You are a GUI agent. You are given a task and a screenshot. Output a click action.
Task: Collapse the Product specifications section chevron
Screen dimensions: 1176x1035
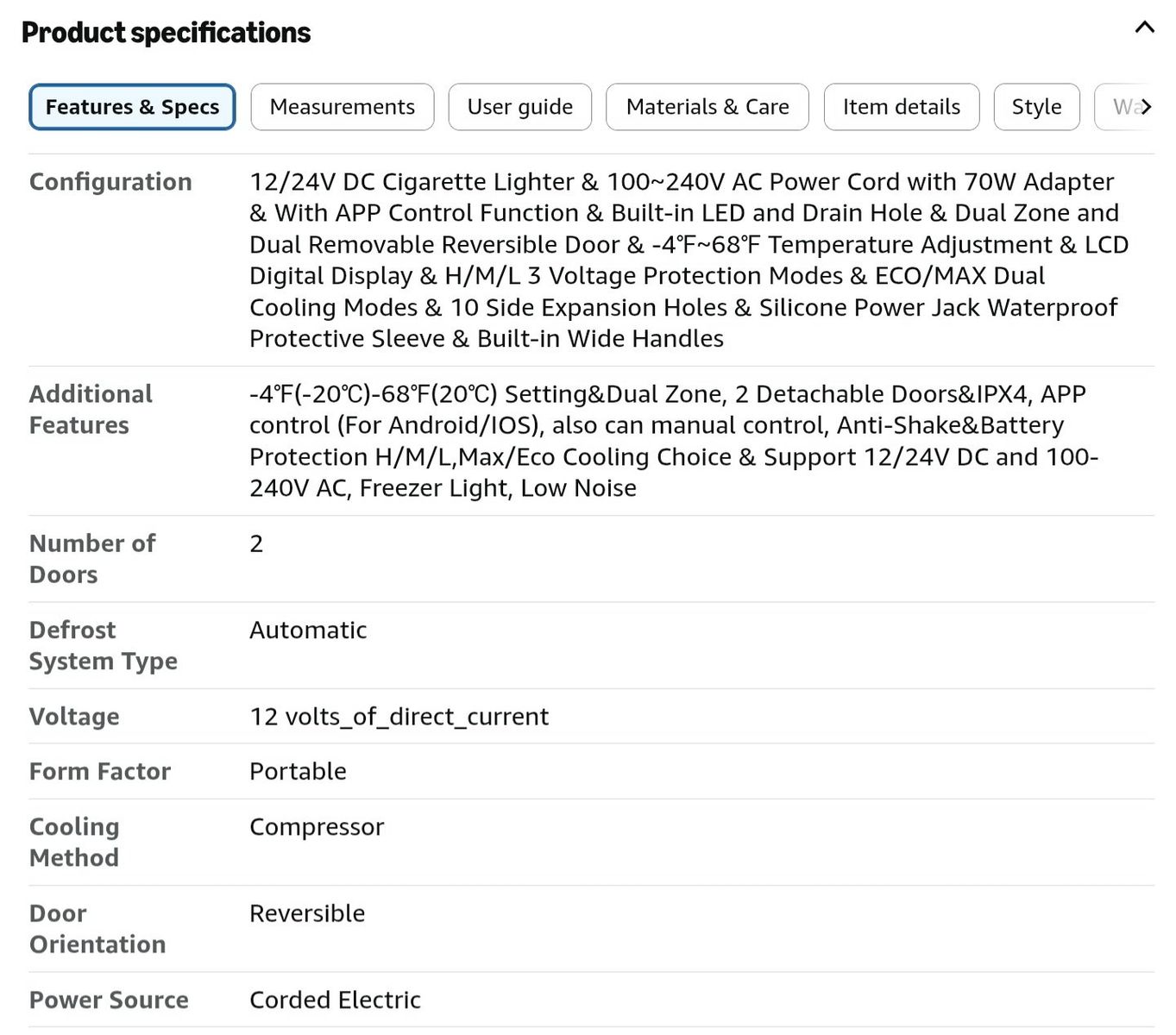point(1144,28)
